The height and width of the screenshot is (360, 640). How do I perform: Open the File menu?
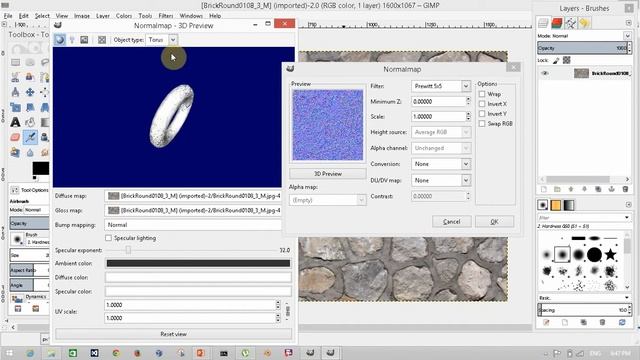pyautogui.click(x=8, y=16)
